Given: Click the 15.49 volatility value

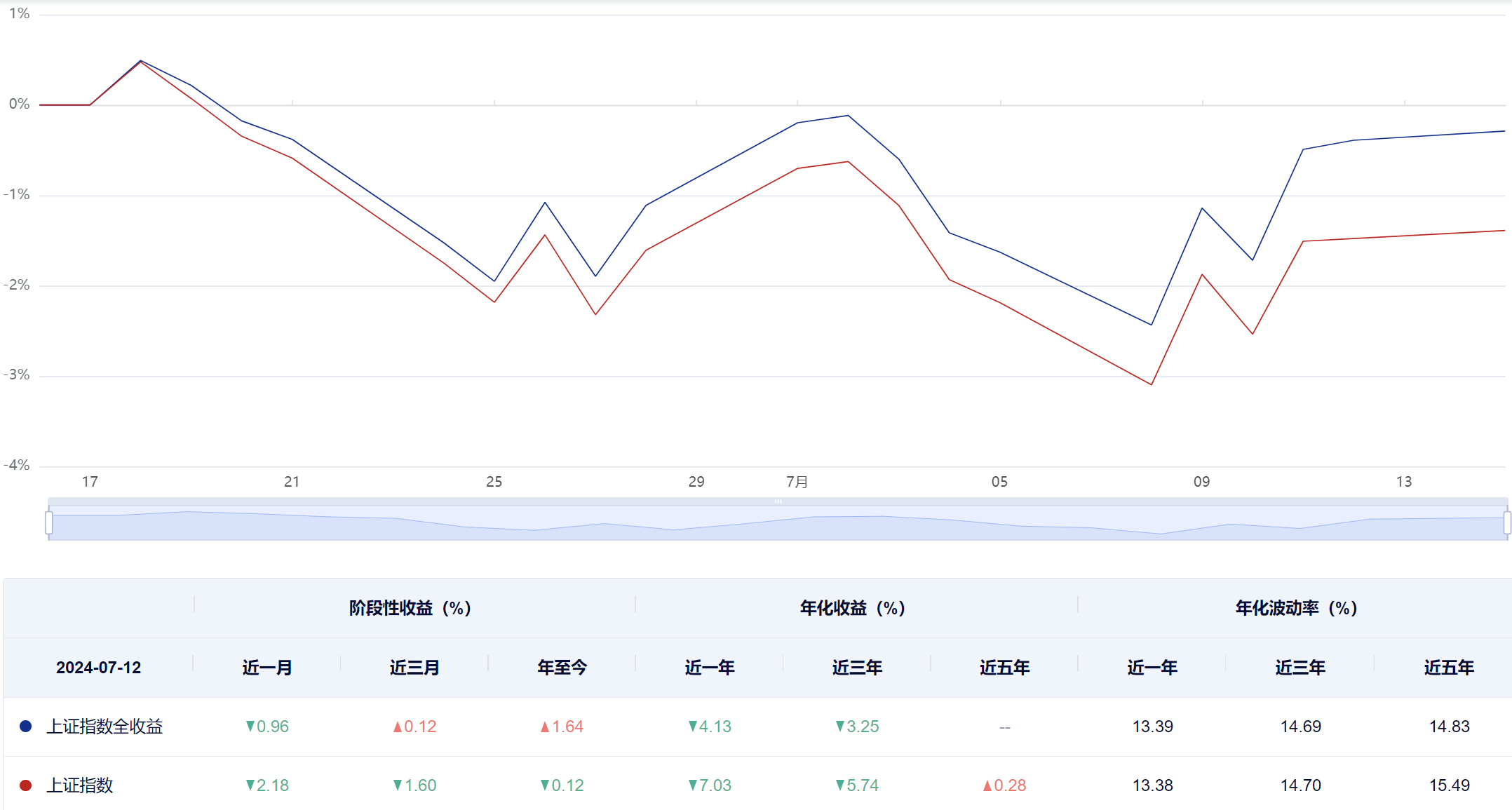Looking at the screenshot, I should pos(1450,785).
